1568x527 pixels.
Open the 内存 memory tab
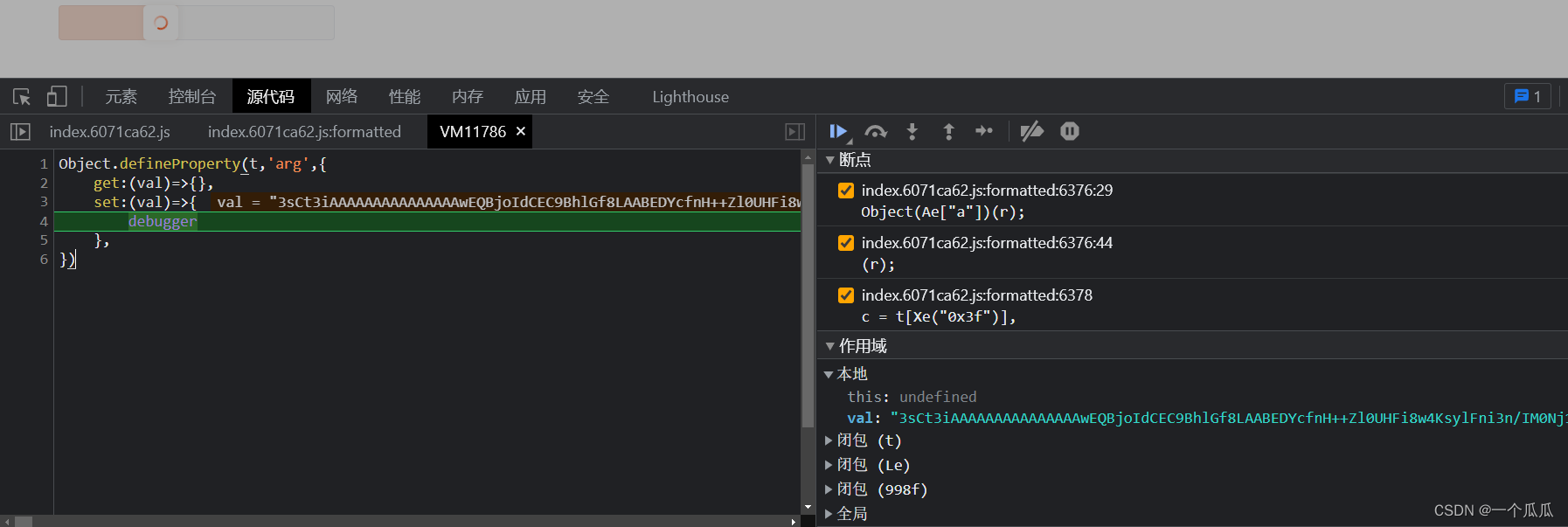coord(468,96)
